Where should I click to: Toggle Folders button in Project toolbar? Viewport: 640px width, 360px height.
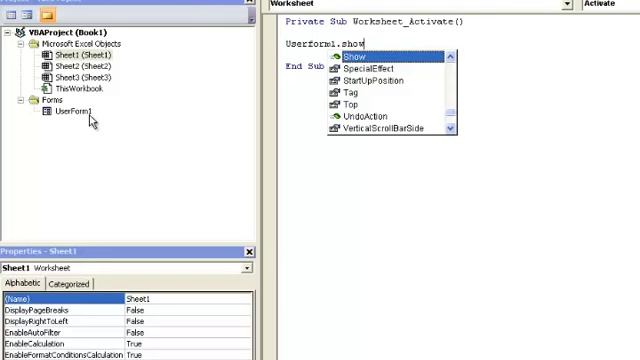tap(47, 16)
